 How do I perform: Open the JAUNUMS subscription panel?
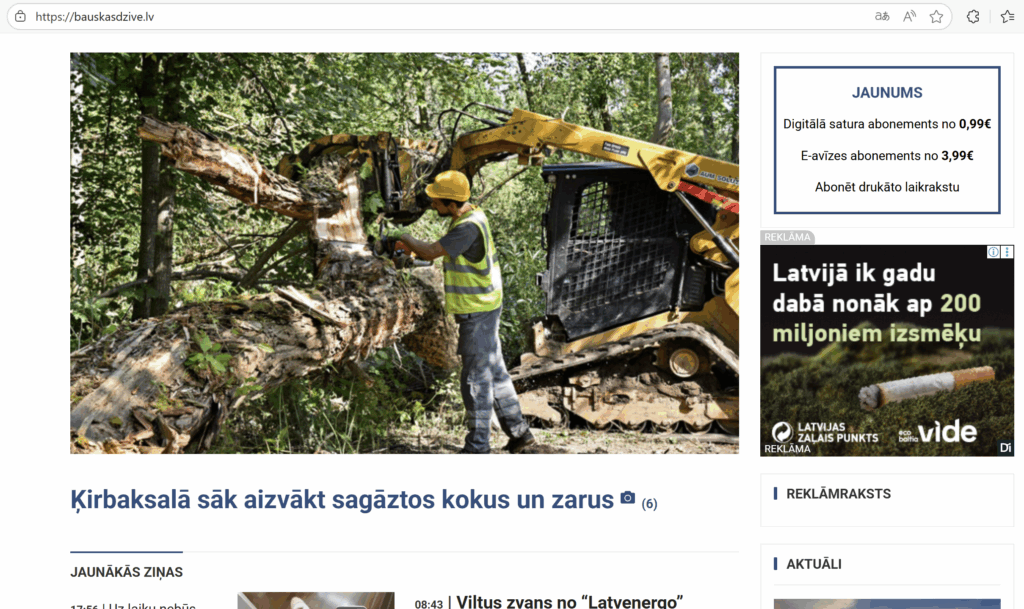(886, 92)
